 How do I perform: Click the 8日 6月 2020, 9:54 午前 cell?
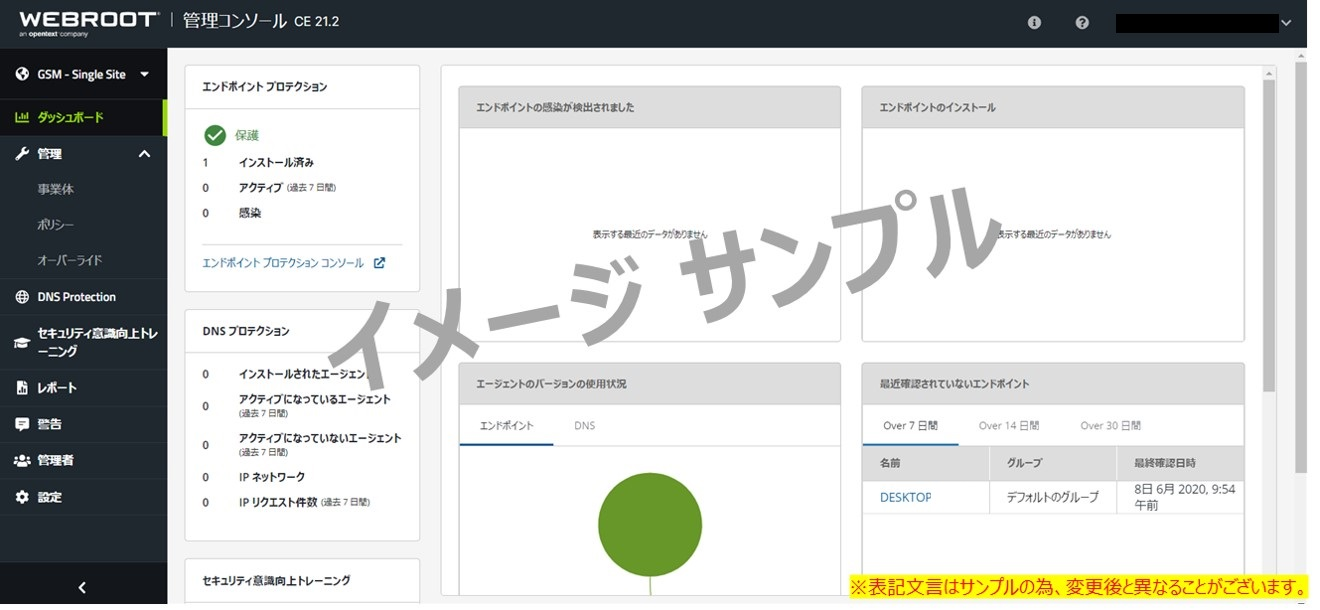[x=1180, y=497]
